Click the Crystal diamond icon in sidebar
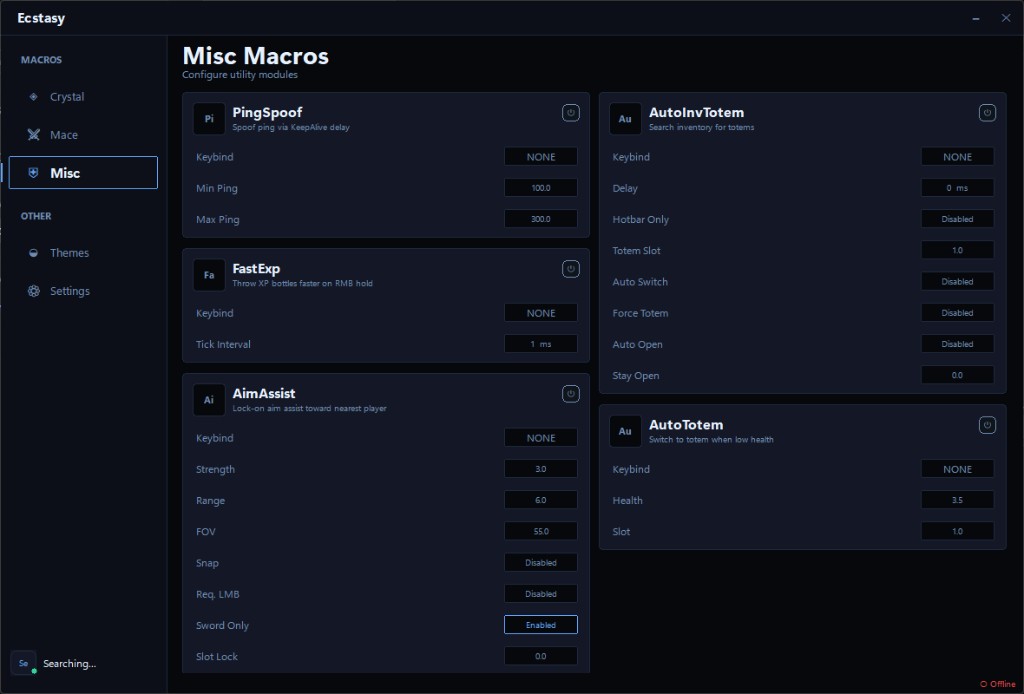This screenshot has width=1024, height=694. pyautogui.click(x=33, y=97)
